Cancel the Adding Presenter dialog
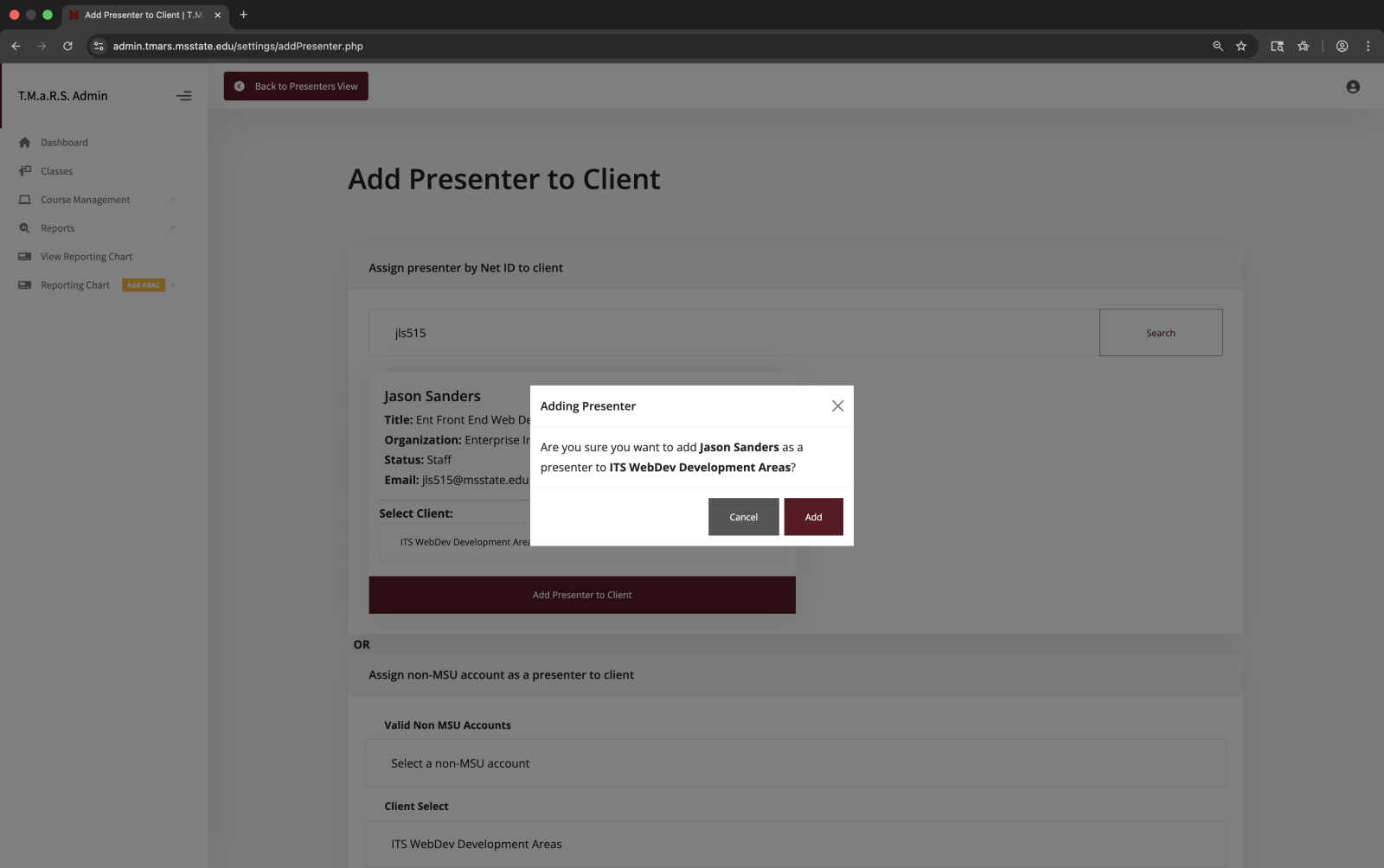Screen dimensions: 1384x868 point(742,516)
